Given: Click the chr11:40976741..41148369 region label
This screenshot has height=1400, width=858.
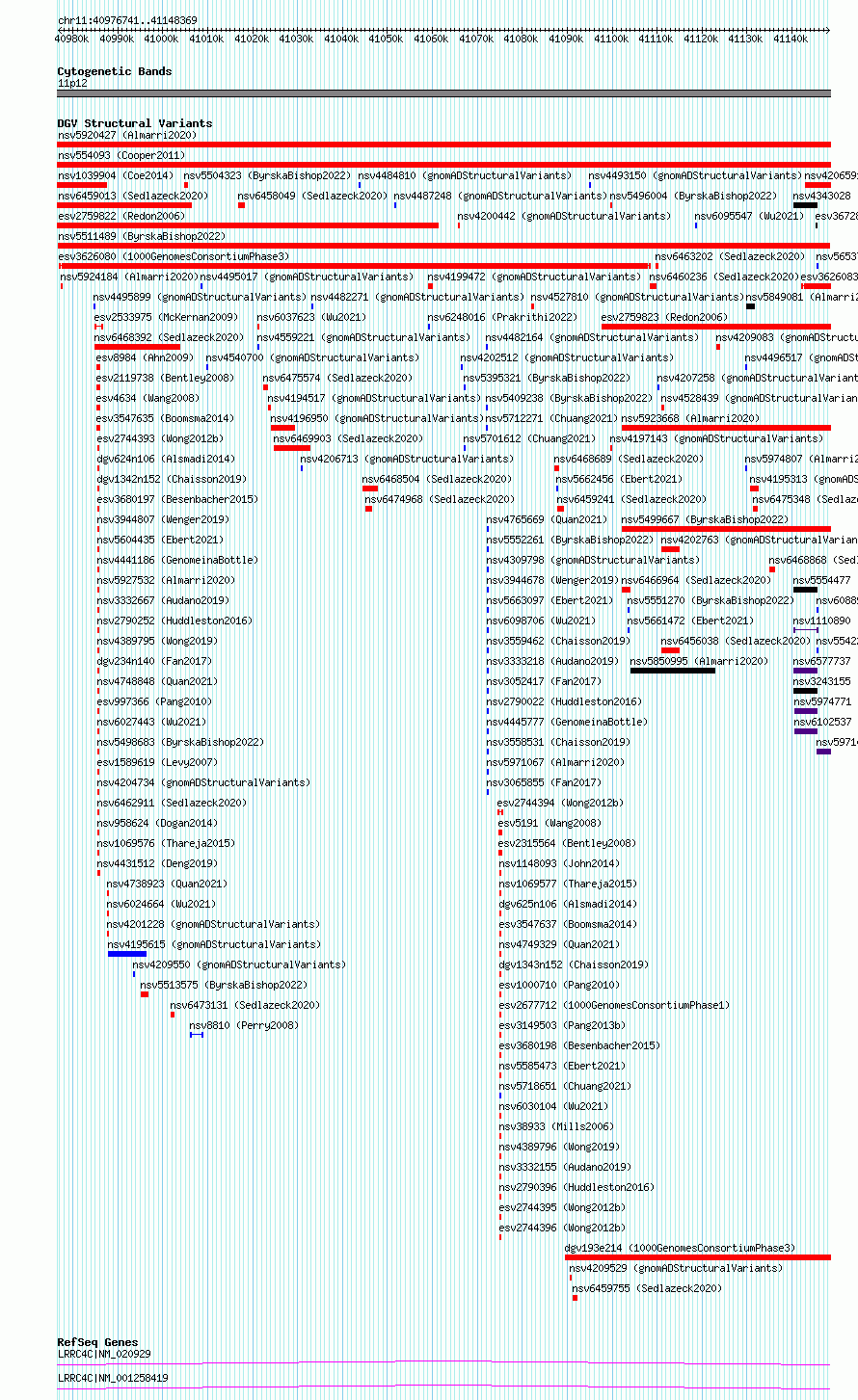Looking at the screenshot, I should tap(127, 20).
